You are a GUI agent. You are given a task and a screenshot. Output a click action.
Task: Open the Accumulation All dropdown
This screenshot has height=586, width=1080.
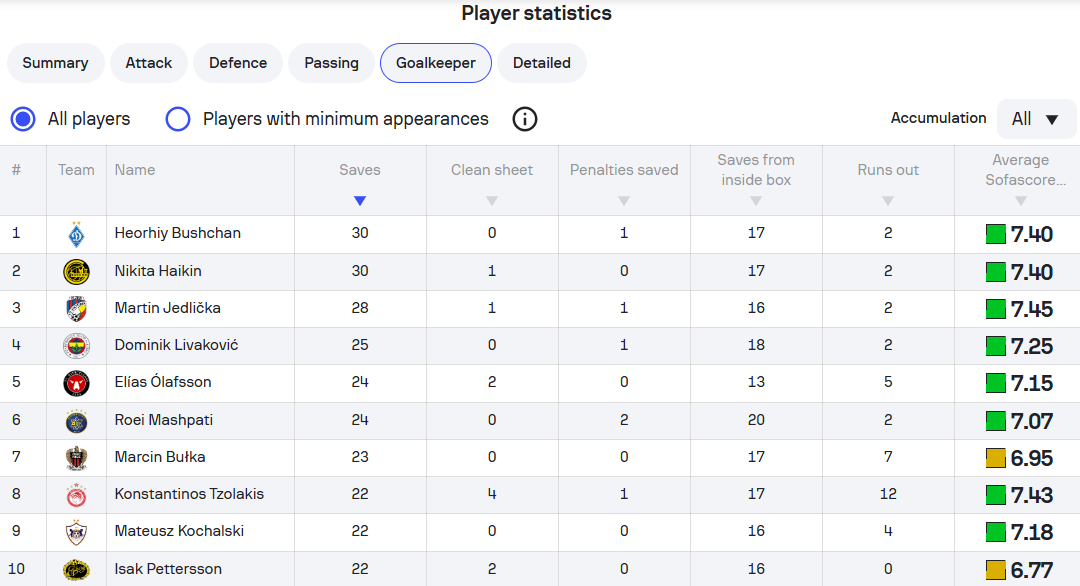pos(1036,119)
